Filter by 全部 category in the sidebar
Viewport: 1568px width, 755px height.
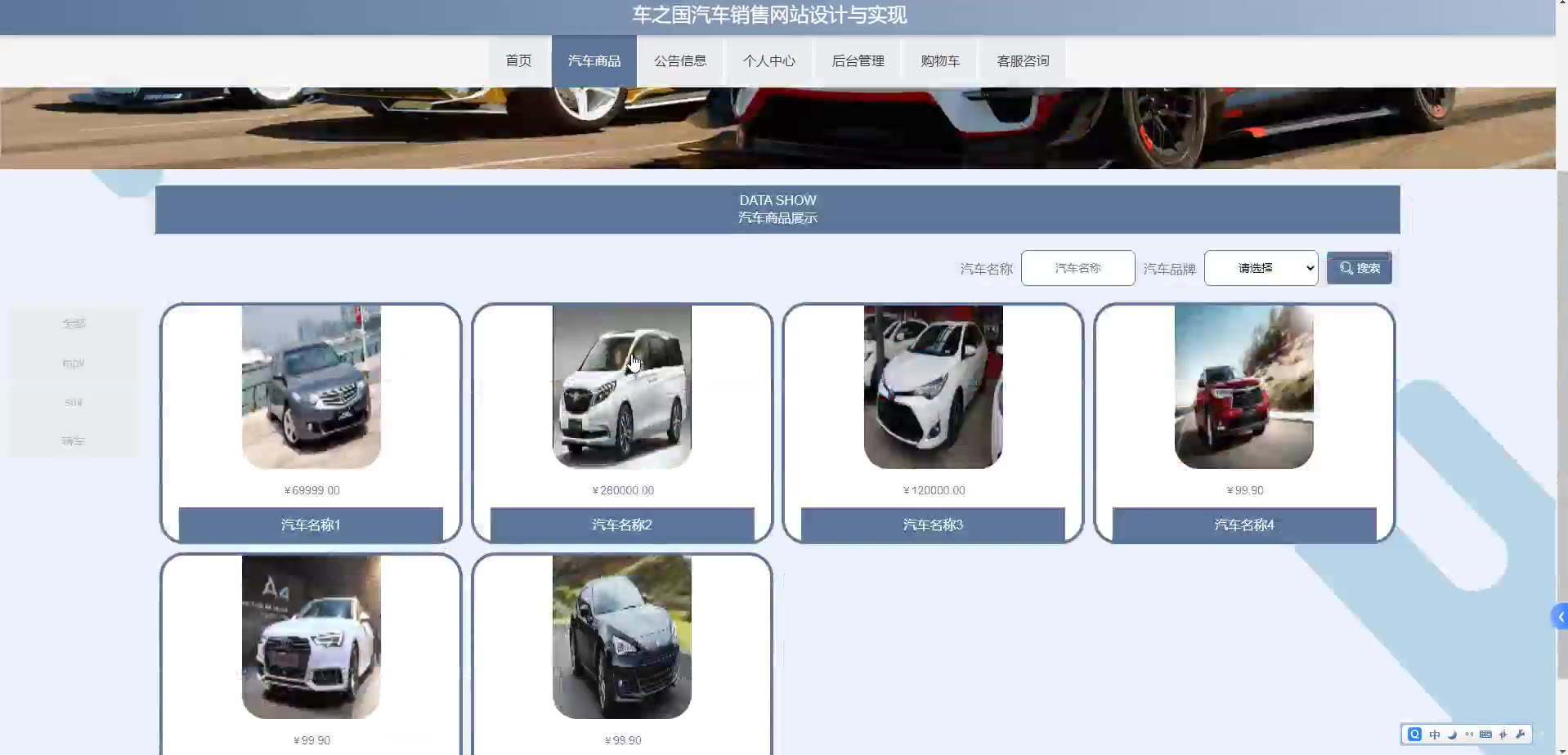click(74, 324)
